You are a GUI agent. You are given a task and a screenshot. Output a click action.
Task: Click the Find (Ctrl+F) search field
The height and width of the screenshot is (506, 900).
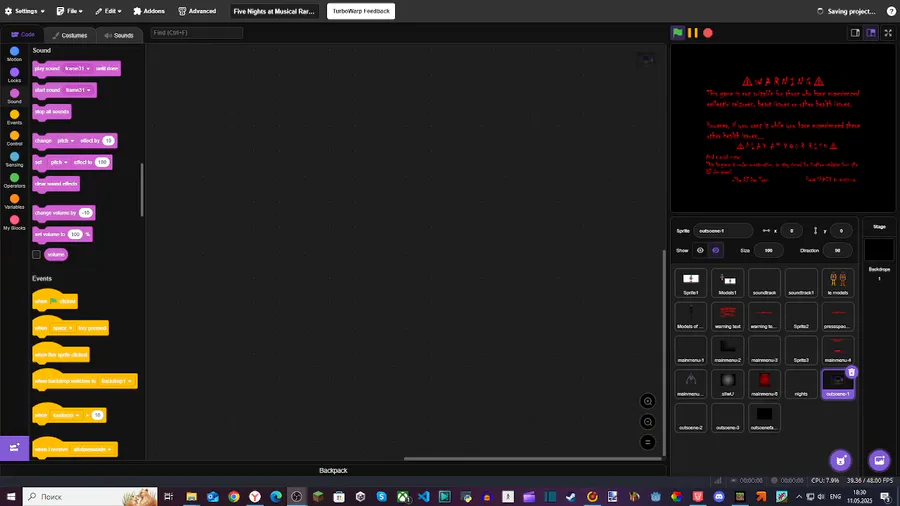[196, 33]
